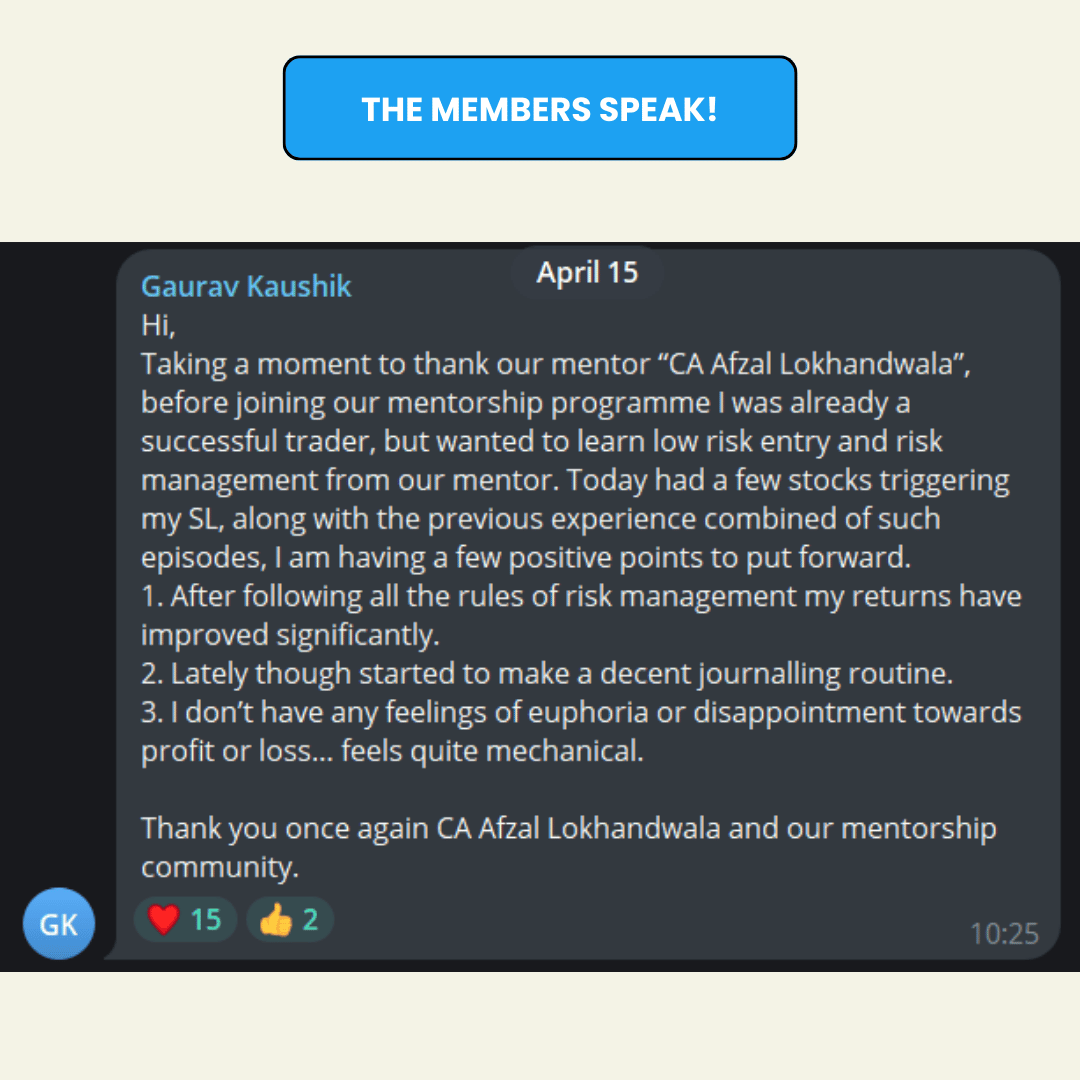Click point 2 about journalling routine

(547, 674)
